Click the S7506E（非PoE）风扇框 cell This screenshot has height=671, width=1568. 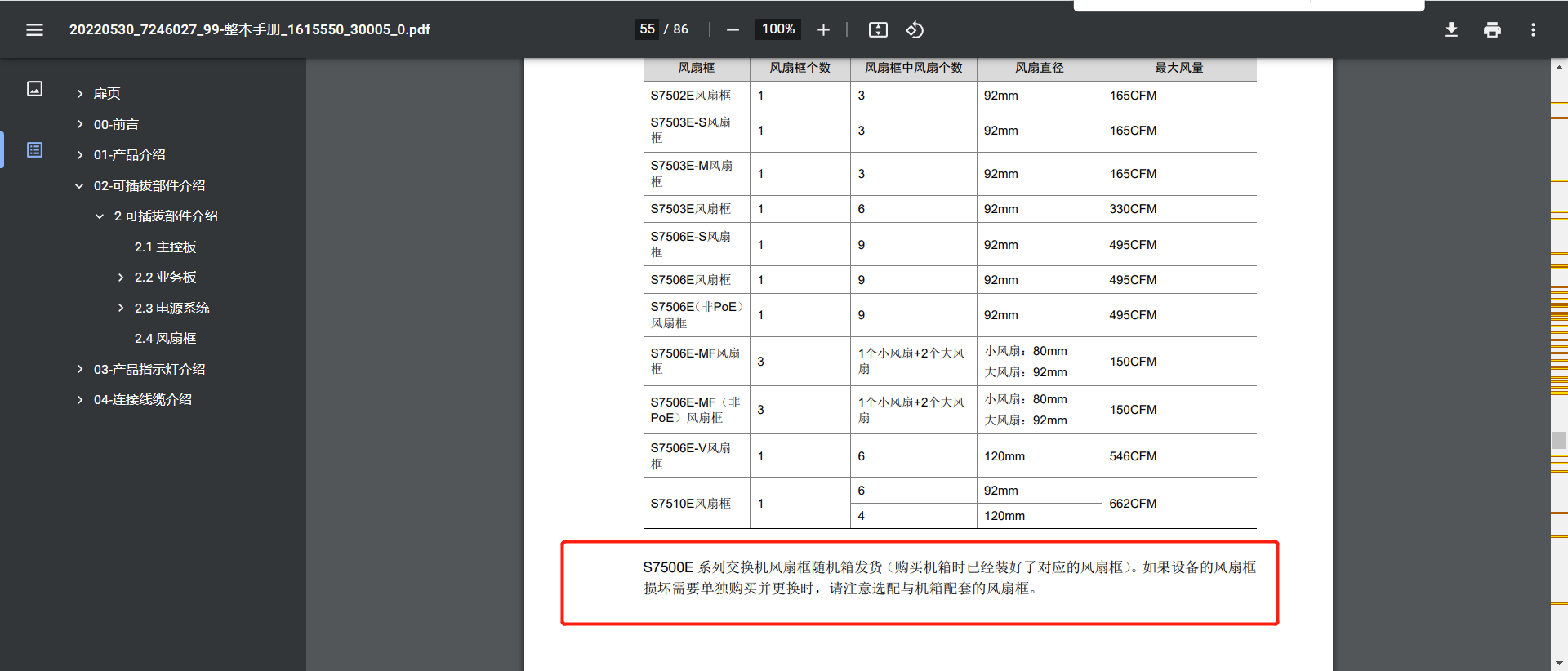pyautogui.click(x=697, y=315)
